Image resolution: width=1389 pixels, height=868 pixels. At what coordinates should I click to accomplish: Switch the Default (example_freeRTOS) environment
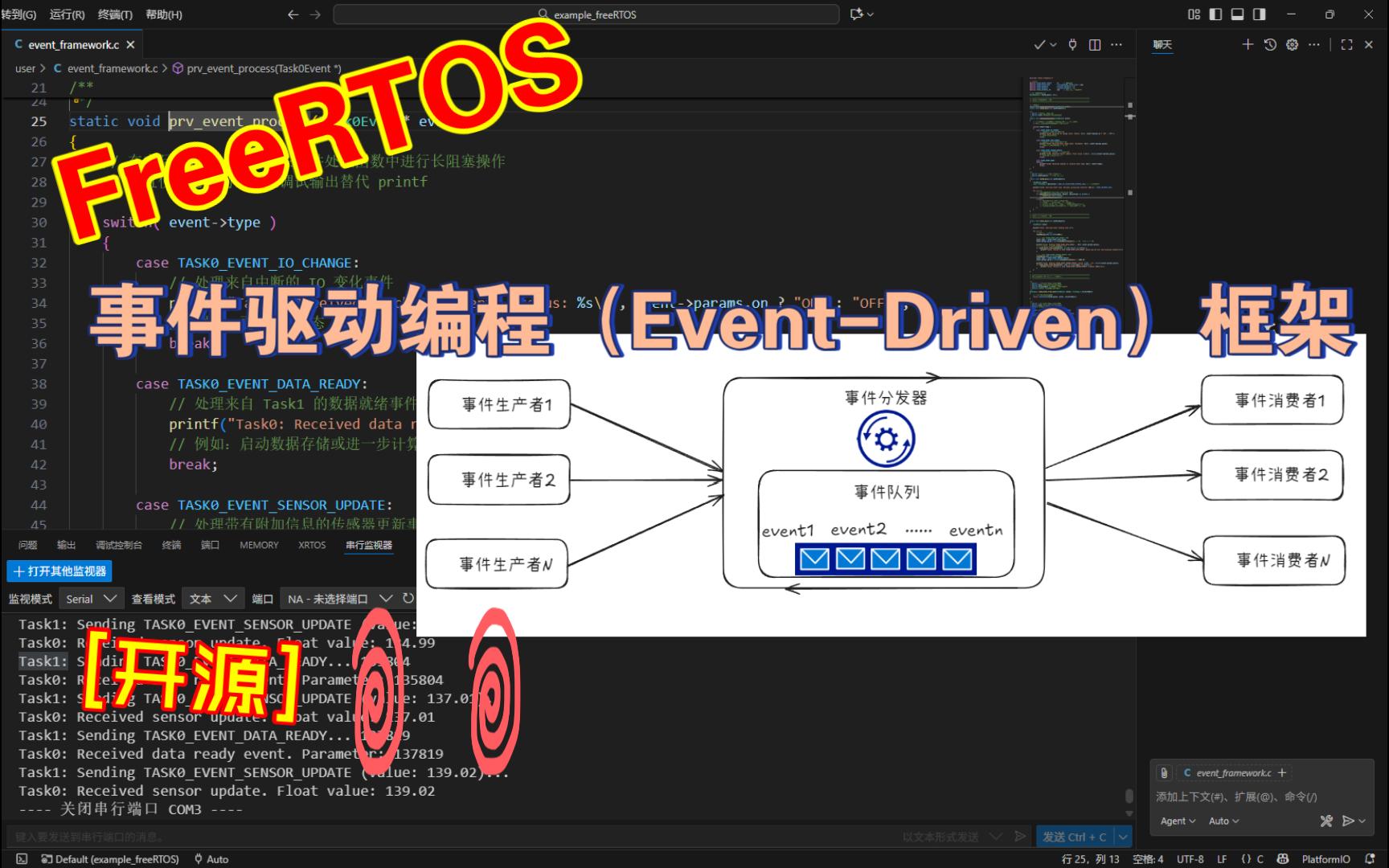110,859
